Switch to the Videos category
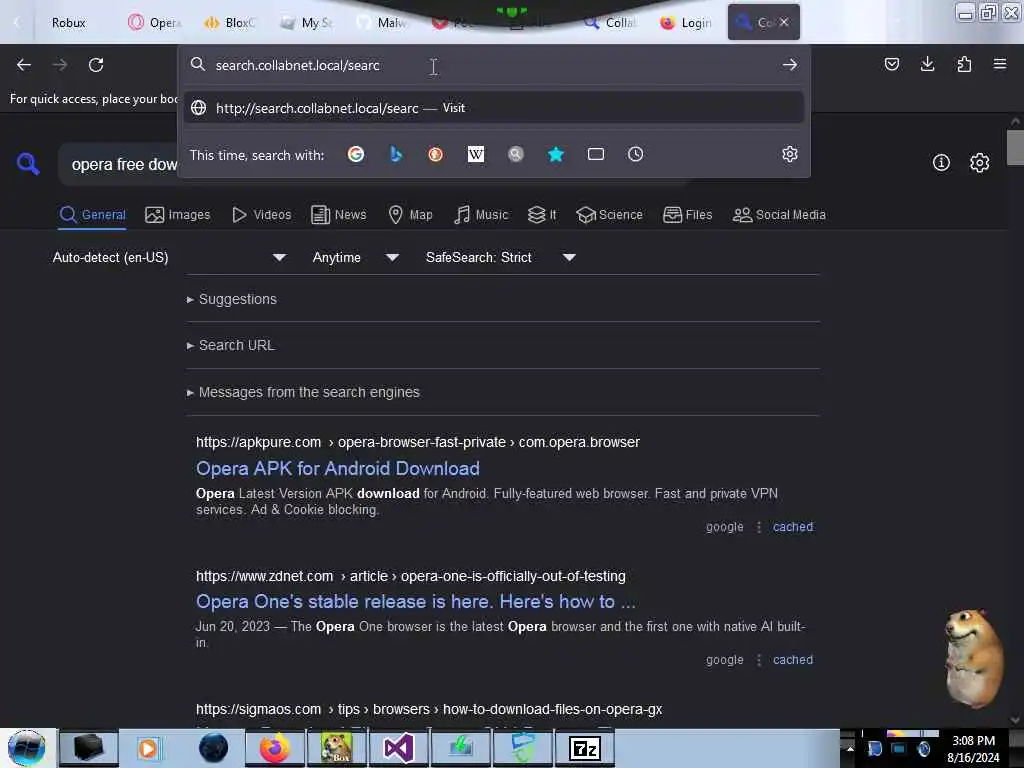This screenshot has width=1024, height=768. click(261, 215)
